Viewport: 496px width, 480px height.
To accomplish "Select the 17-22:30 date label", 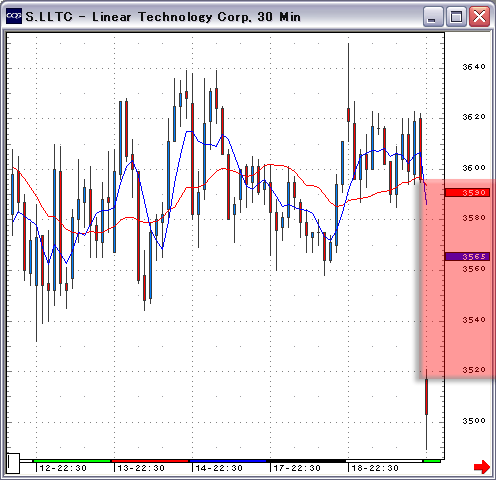I will [297, 468].
